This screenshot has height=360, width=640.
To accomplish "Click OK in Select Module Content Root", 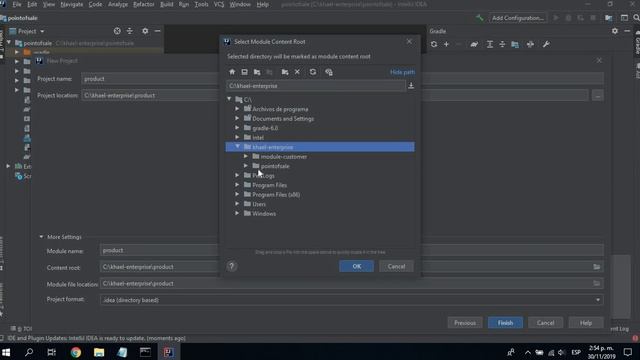I will point(356,266).
